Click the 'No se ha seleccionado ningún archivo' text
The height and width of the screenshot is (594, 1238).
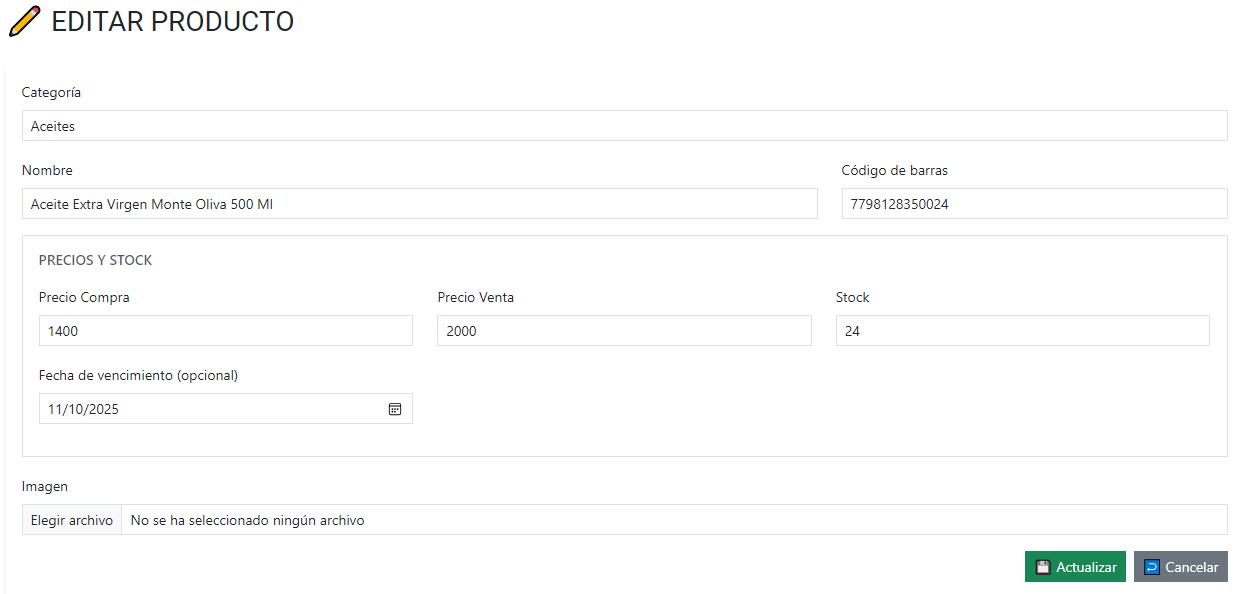pyautogui.click(x=247, y=520)
